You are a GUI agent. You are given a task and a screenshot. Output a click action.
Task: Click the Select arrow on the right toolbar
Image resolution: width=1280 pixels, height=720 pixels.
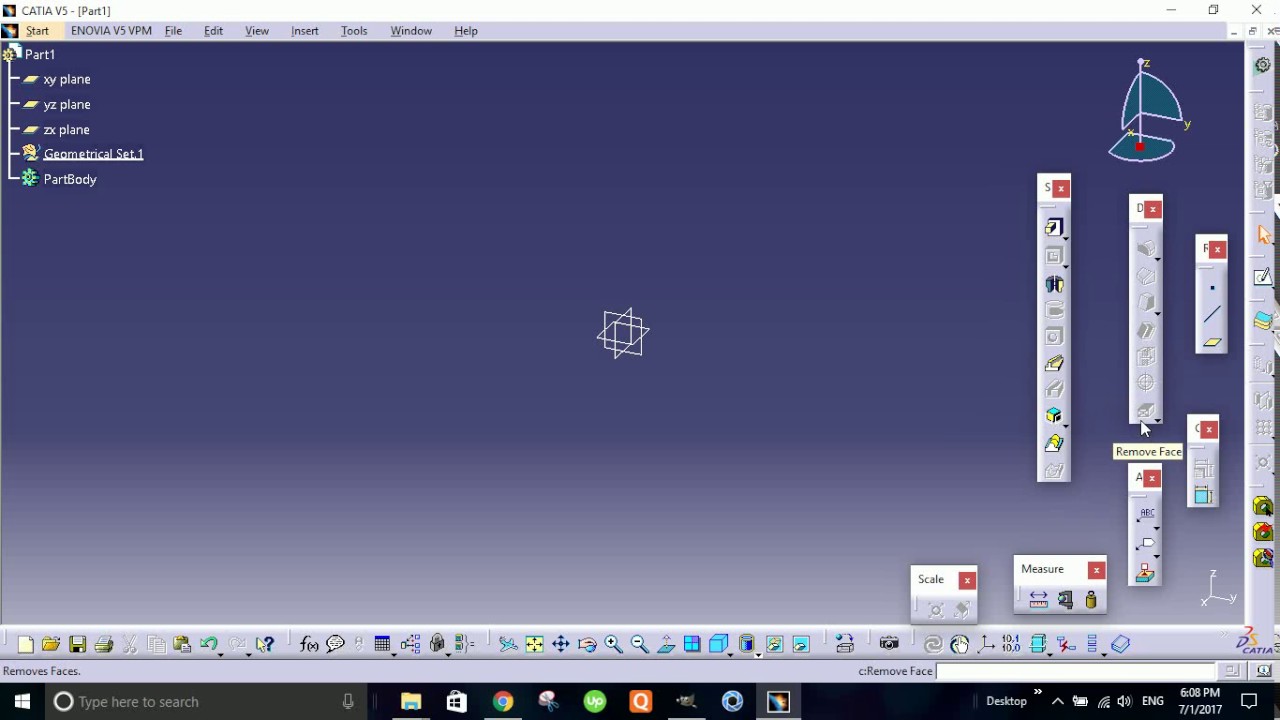1264,235
